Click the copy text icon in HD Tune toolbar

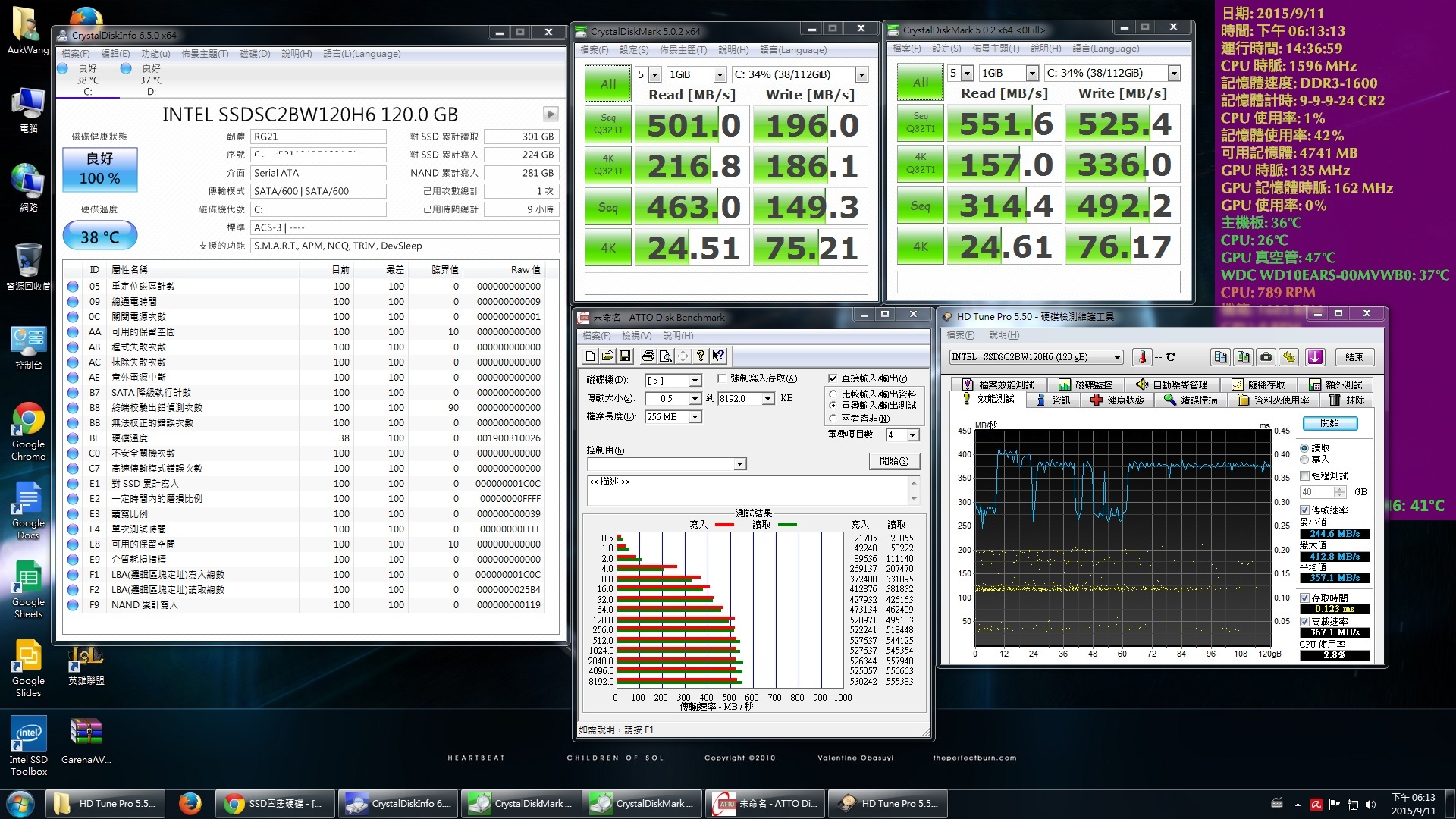tap(1220, 357)
